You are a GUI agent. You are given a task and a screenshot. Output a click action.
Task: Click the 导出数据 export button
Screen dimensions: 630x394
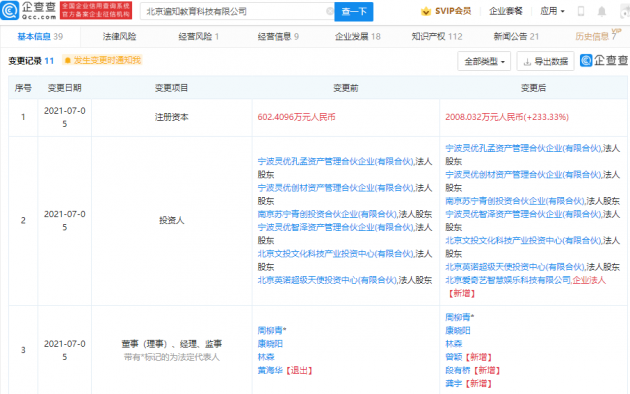point(545,61)
